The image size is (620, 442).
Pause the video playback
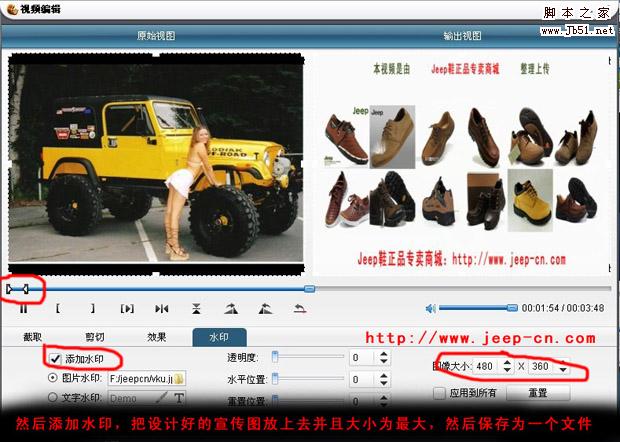point(23,308)
